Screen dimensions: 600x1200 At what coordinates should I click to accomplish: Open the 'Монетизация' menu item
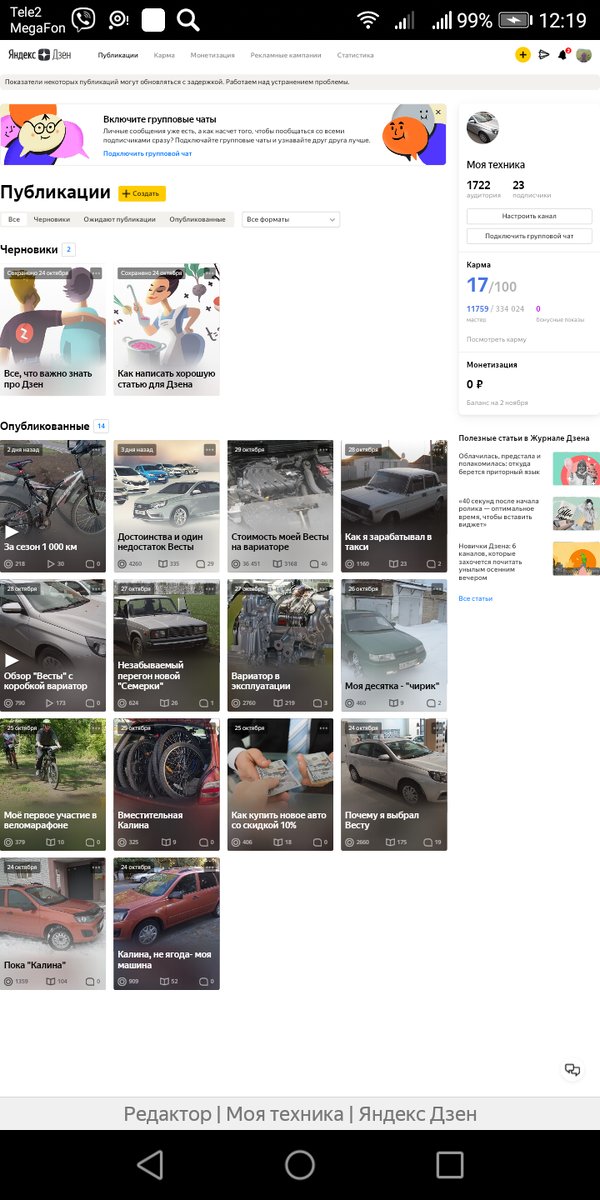(x=213, y=56)
